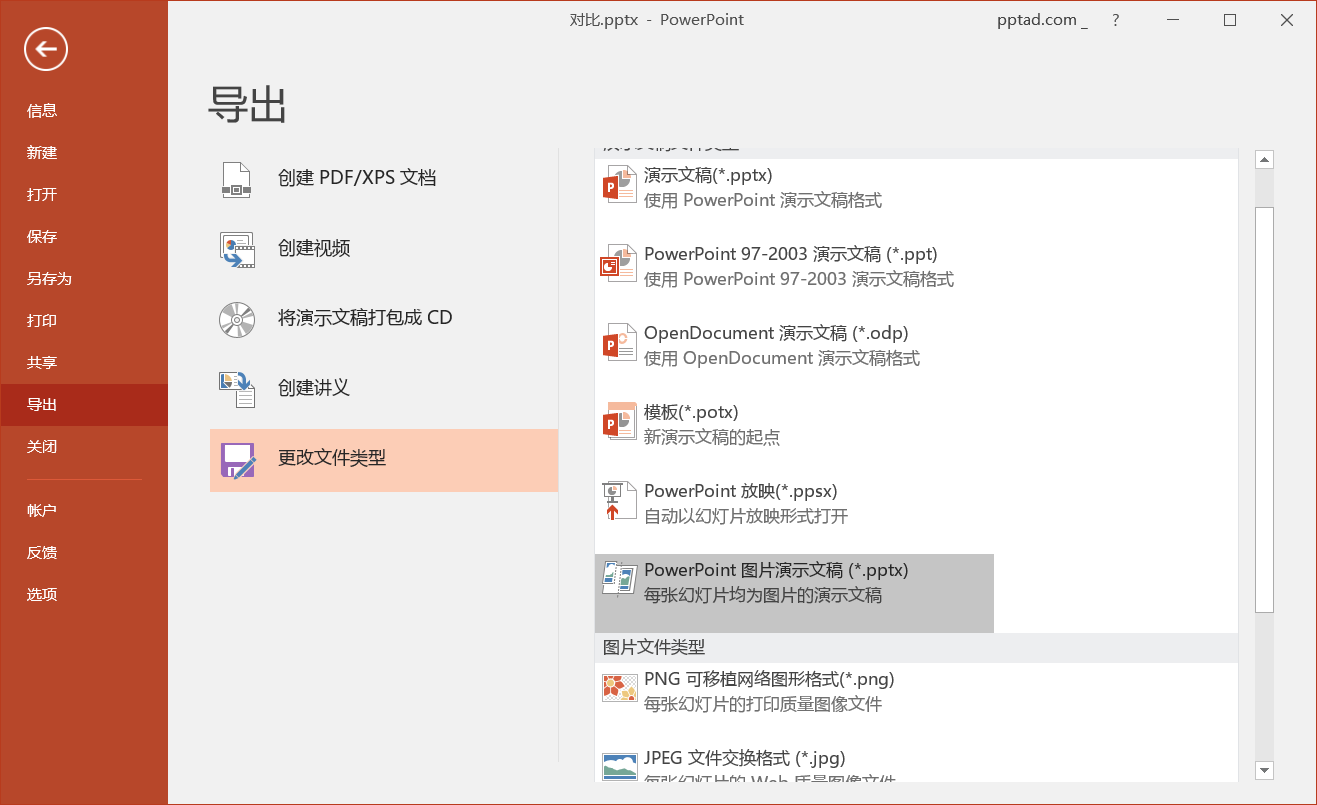This screenshot has width=1317, height=805.
Task: Click the PowerPoint 放映 ppsx icon
Action: [618, 501]
